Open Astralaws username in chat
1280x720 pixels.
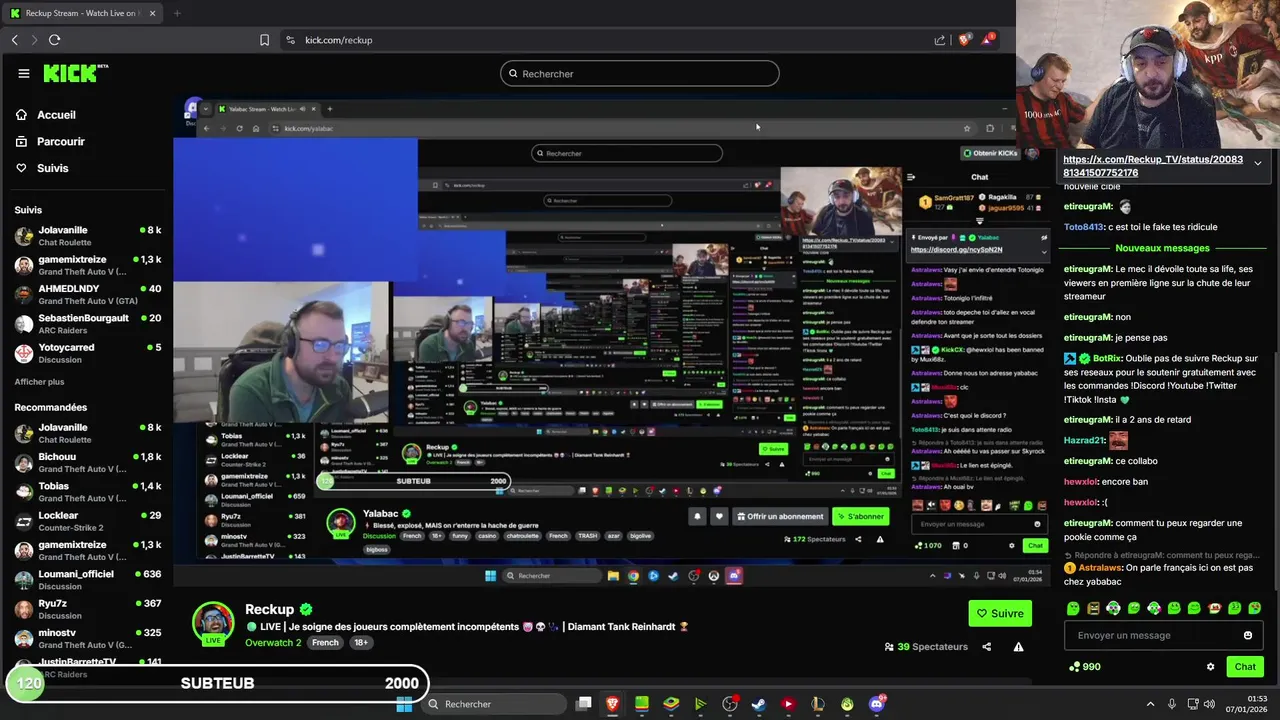(x=1101, y=568)
